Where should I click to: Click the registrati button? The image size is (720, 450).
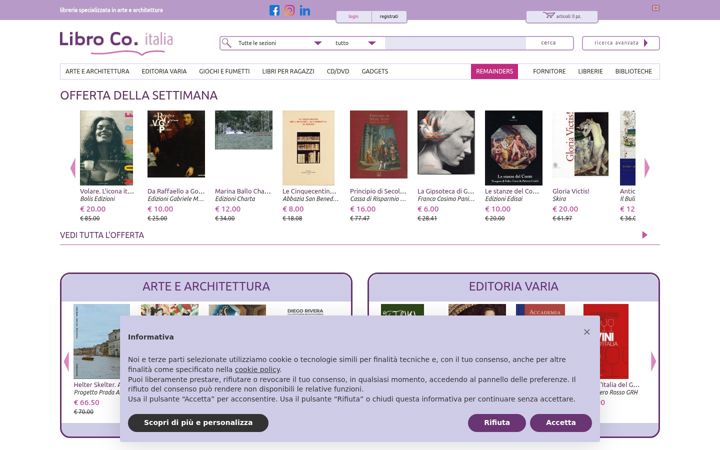(389, 17)
